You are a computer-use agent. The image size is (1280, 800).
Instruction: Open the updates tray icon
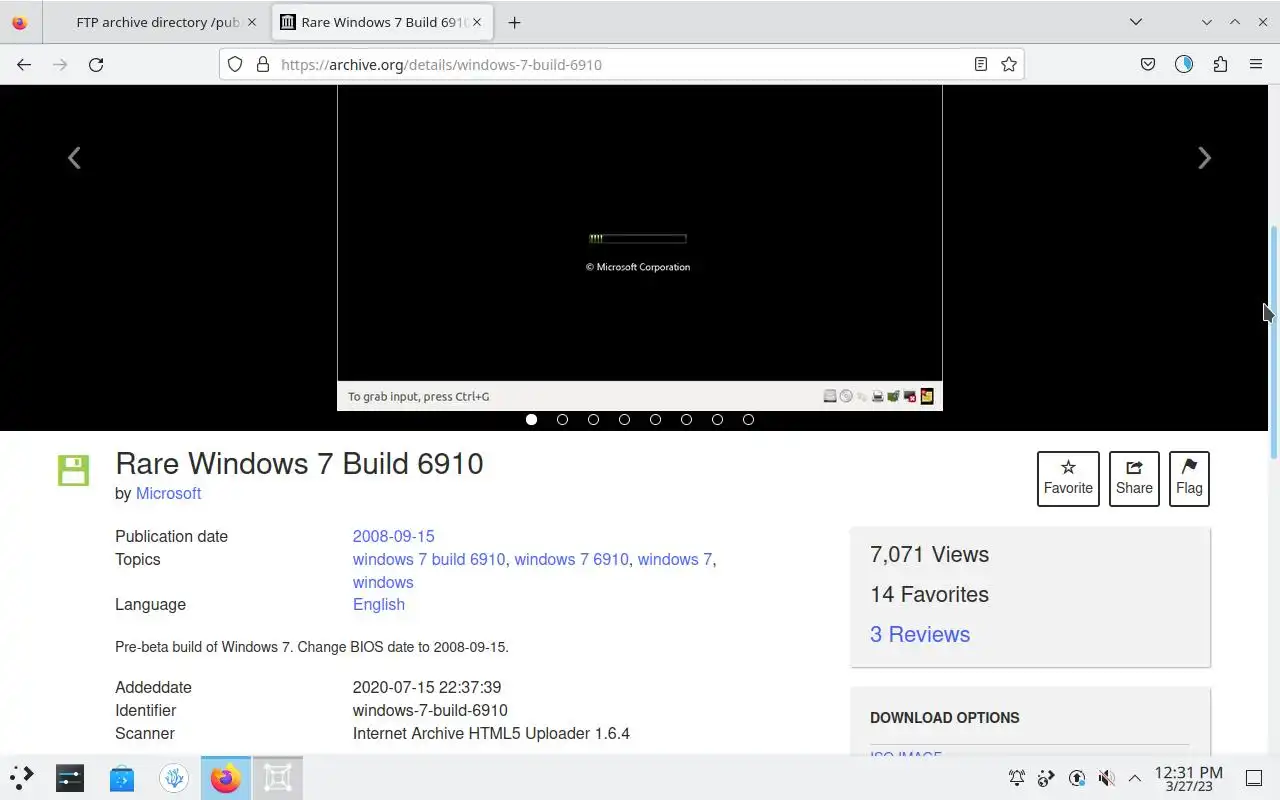click(1076, 778)
